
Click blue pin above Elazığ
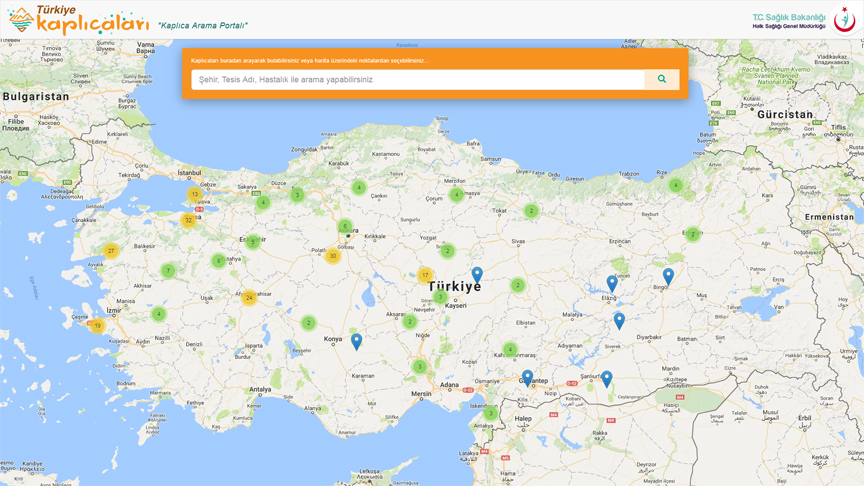click(612, 284)
